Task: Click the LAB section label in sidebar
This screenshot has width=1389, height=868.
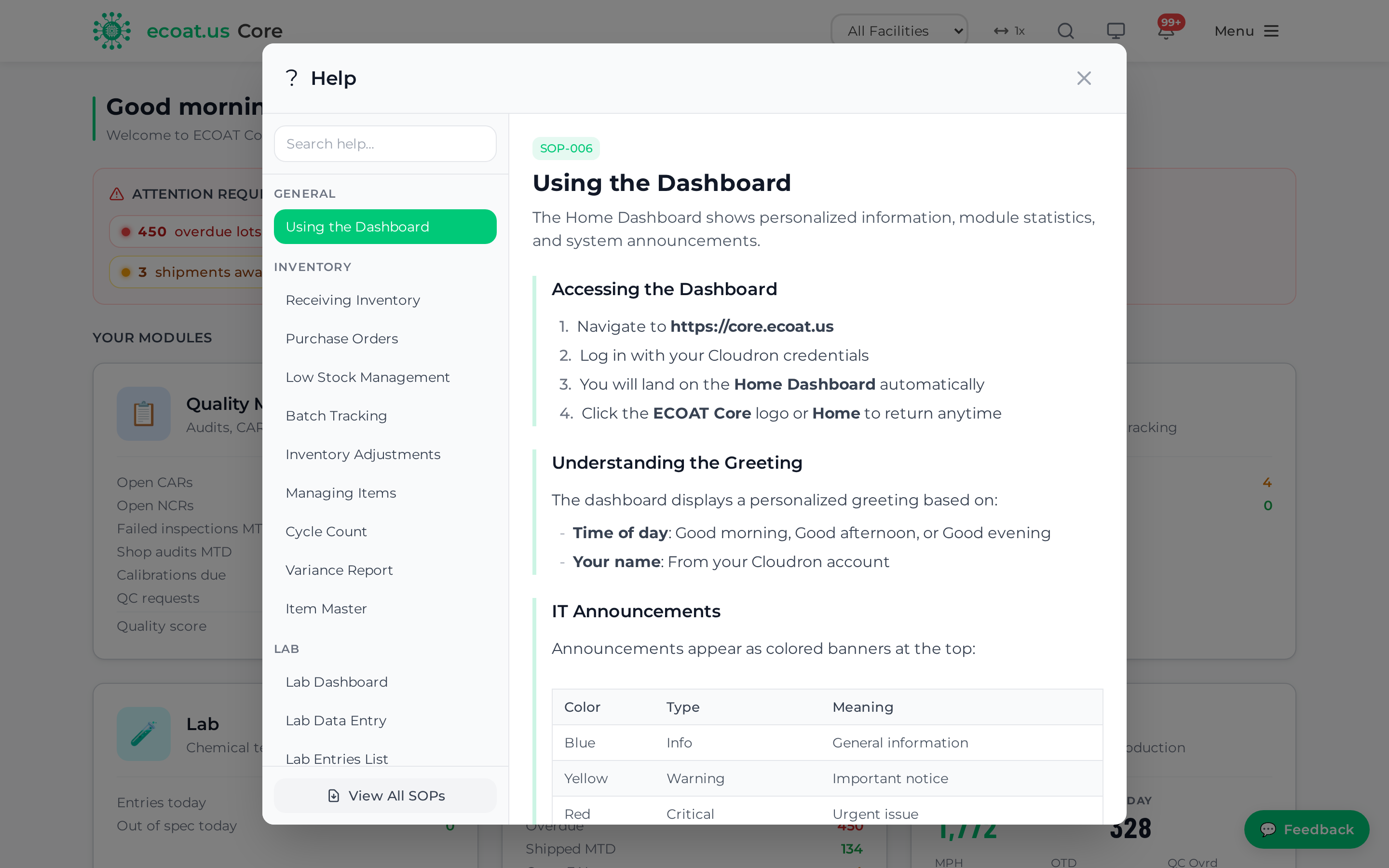Action: [286, 649]
